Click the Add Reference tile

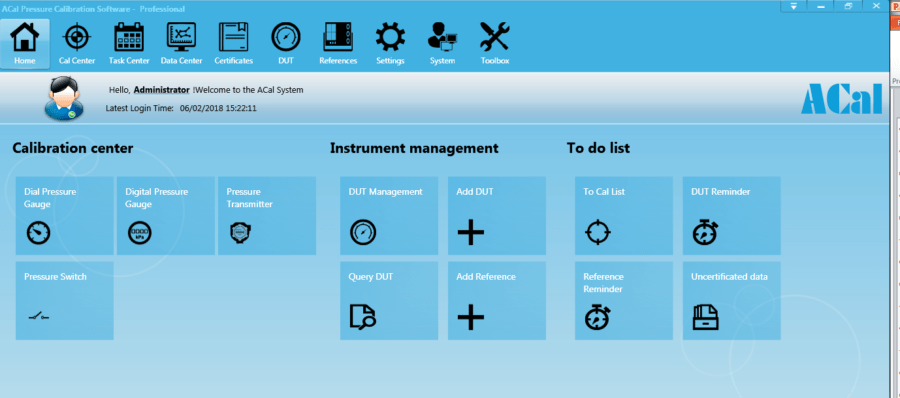point(497,300)
